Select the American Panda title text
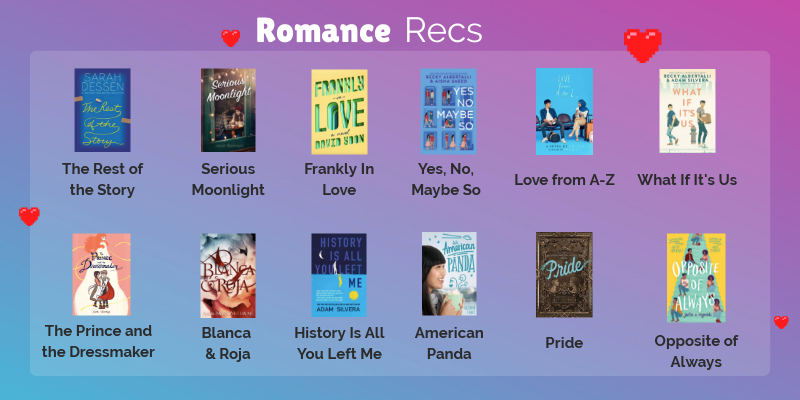The image size is (800, 400). point(449,343)
